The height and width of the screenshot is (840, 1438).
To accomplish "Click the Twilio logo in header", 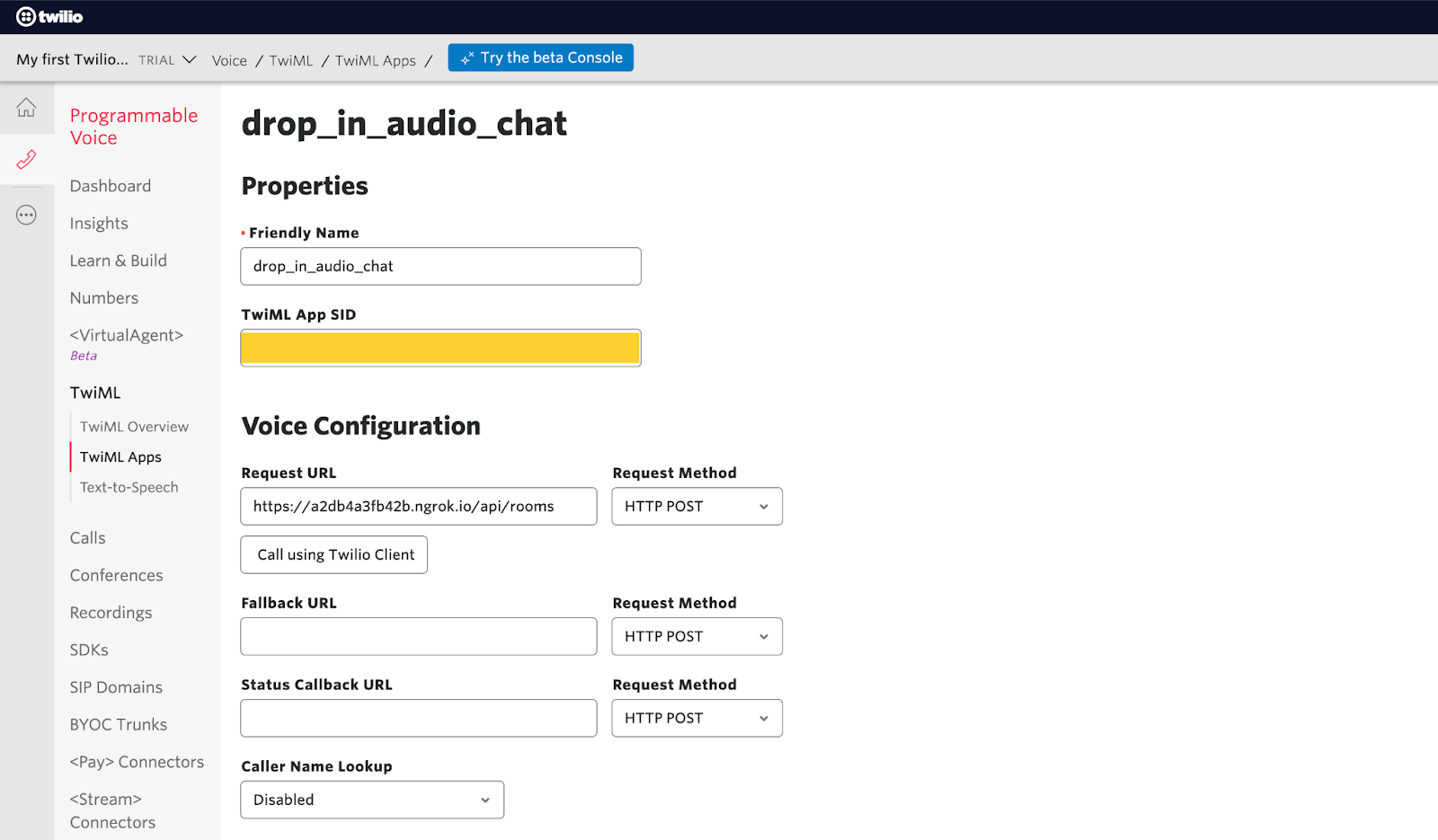I will pyautogui.click(x=49, y=16).
